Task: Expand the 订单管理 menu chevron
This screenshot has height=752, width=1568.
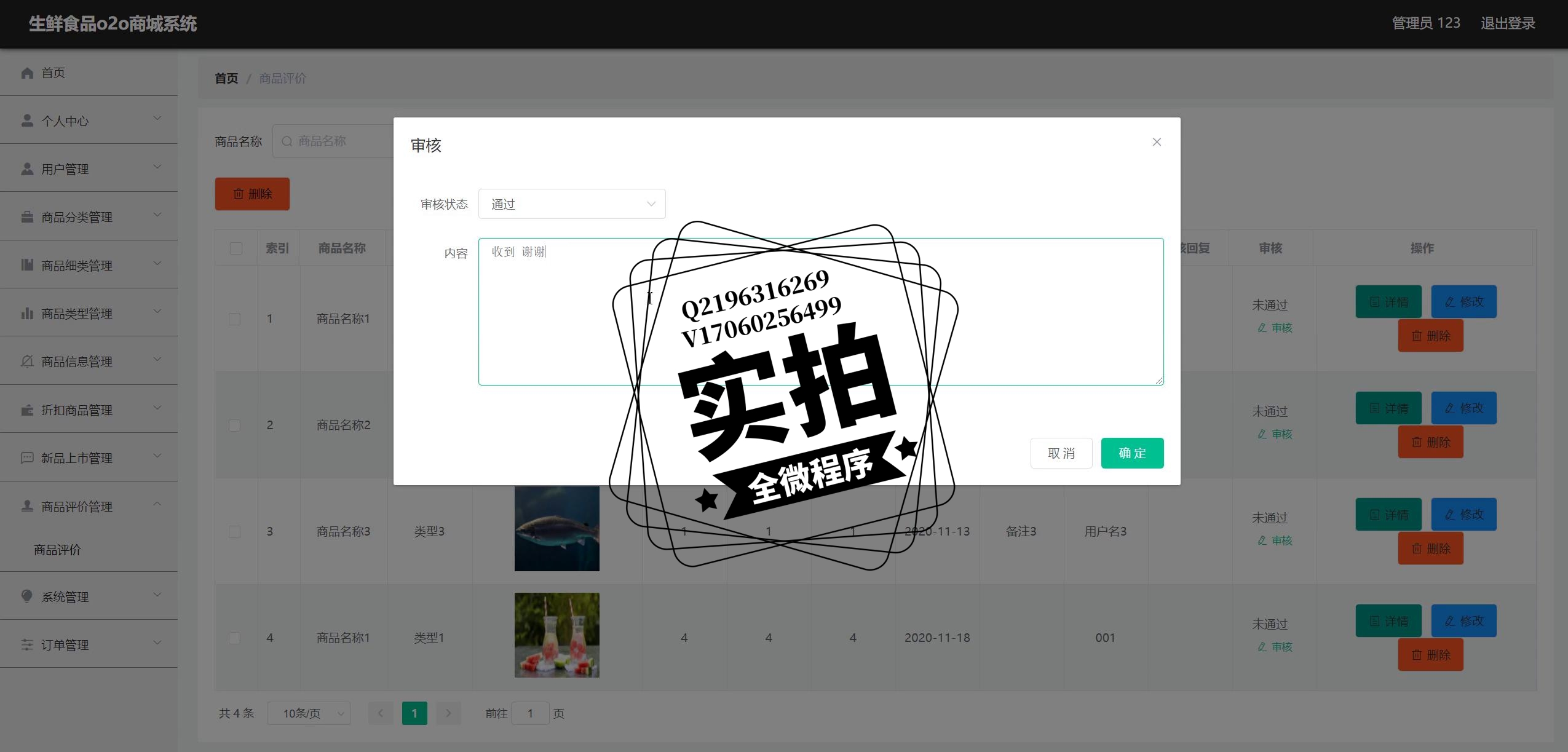Action: coord(157,643)
